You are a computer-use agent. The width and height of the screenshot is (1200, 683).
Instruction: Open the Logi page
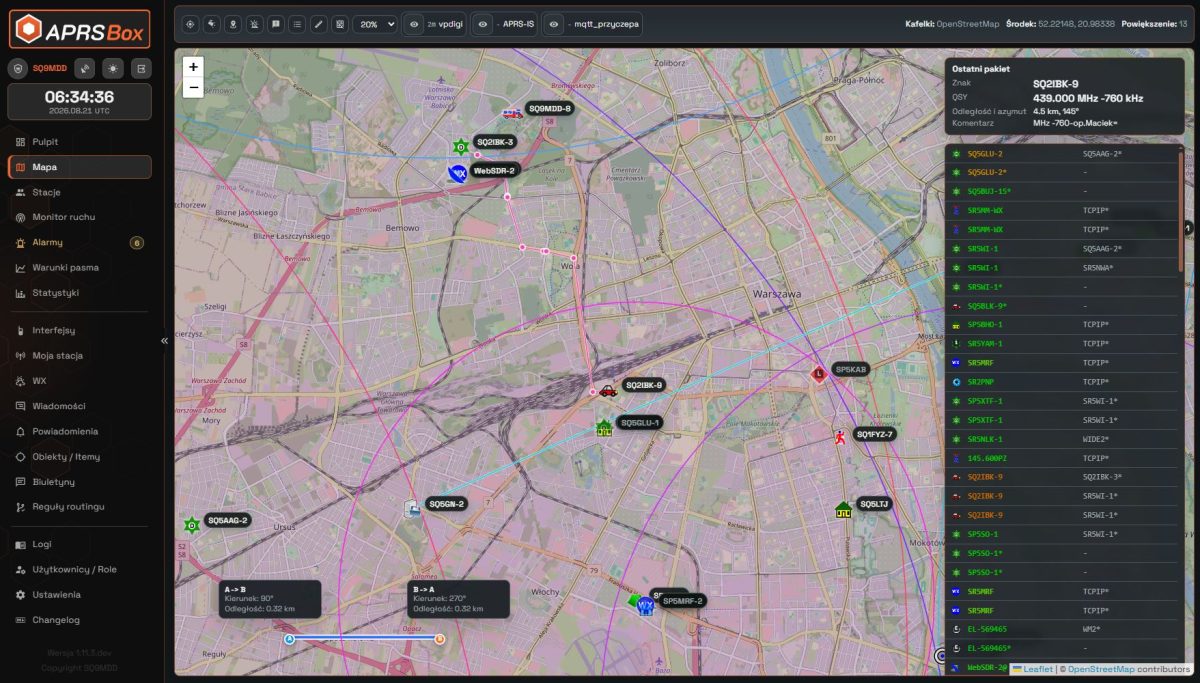tap(80, 544)
